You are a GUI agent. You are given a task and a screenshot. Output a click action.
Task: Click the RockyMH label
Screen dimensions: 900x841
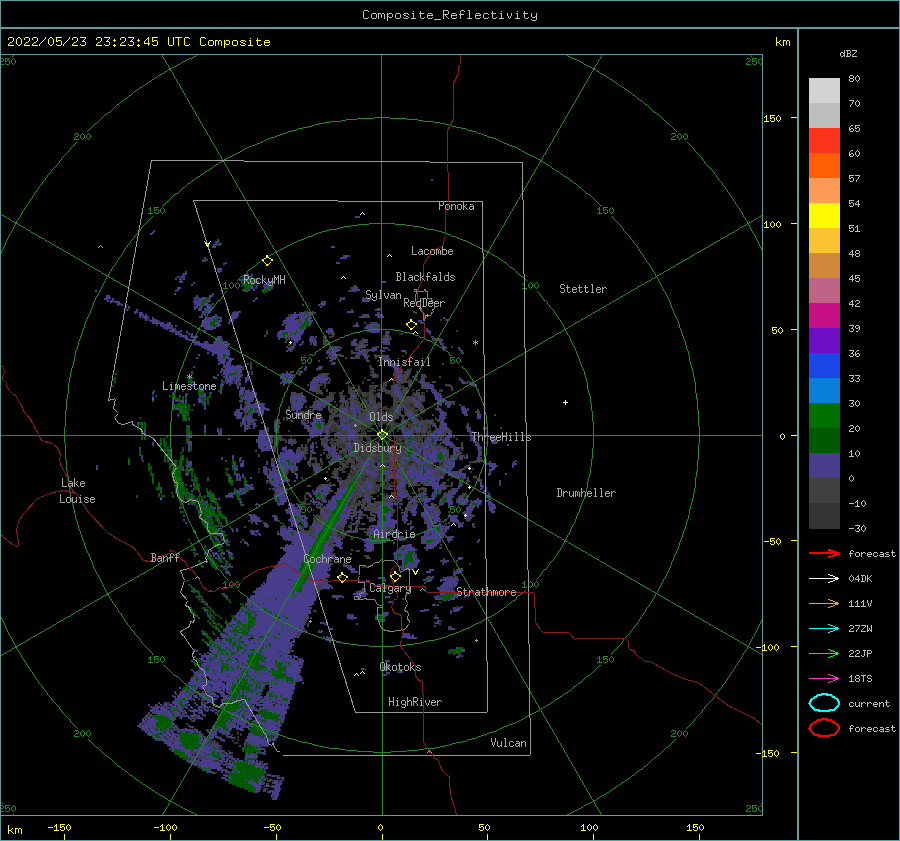tap(264, 280)
